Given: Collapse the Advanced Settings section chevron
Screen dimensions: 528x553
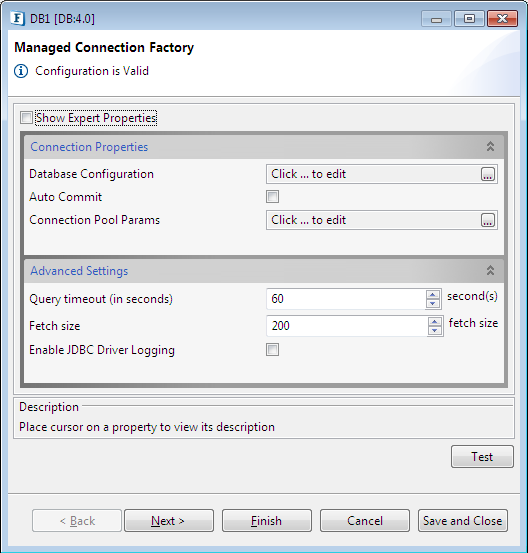Looking at the screenshot, I should 490,271.
